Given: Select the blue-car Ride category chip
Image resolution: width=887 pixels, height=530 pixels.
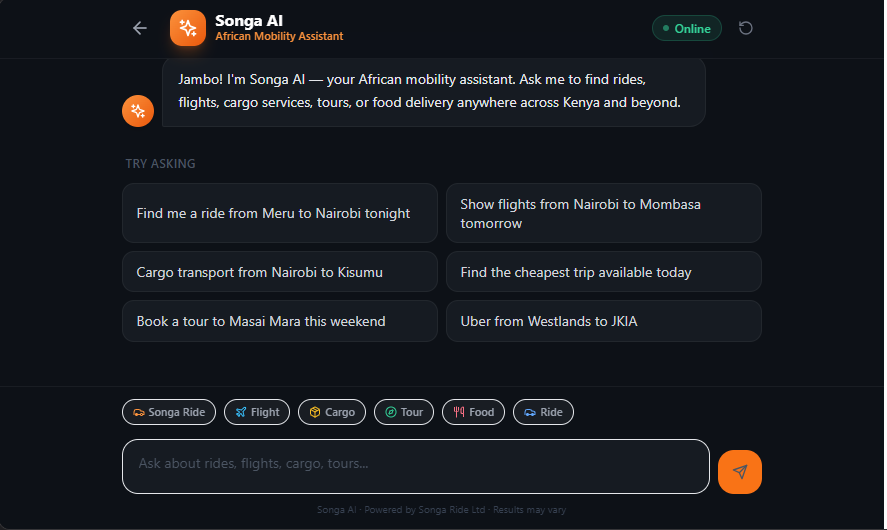Looking at the screenshot, I should point(543,412).
